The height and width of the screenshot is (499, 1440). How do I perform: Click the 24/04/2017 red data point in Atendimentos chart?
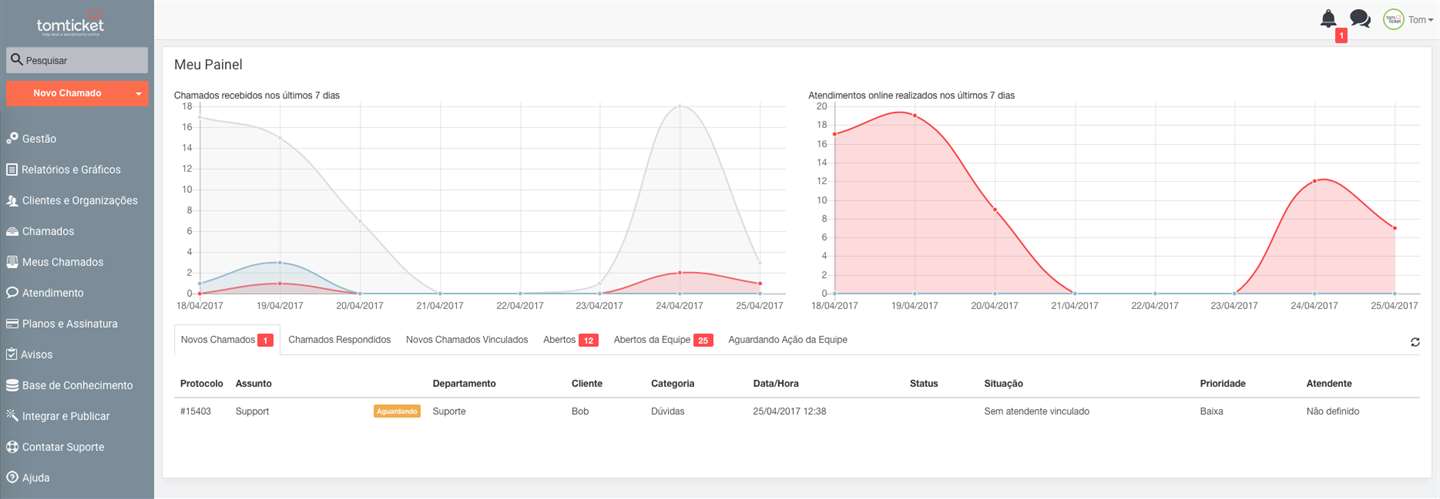[1315, 181]
